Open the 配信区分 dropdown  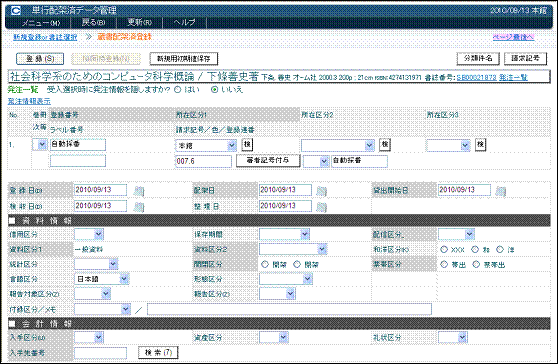[456, 234]
